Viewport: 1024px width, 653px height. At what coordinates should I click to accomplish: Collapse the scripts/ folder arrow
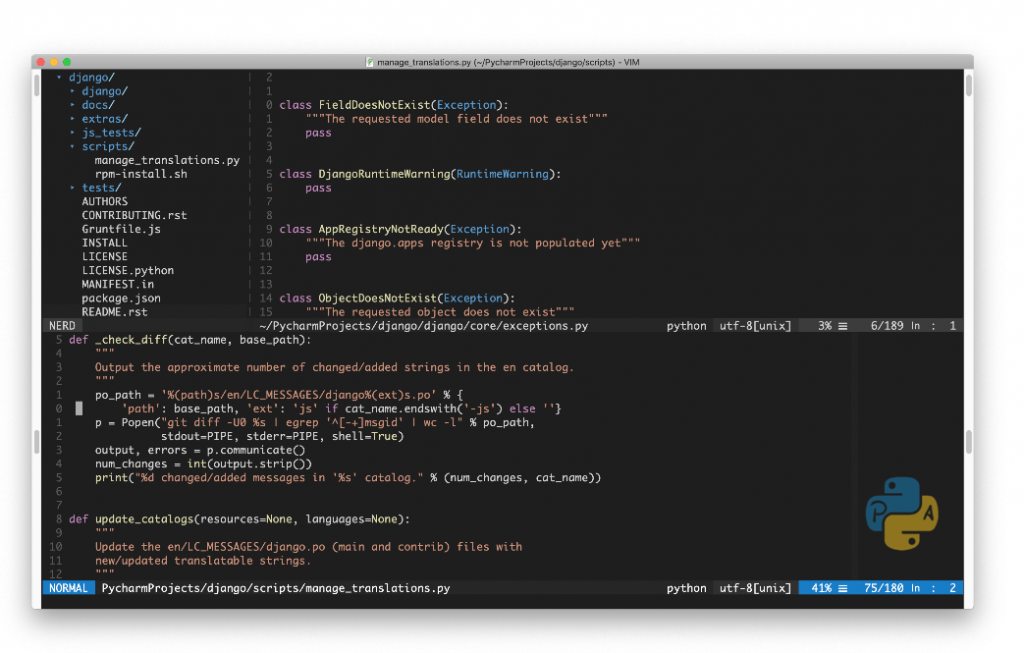(72, 146)
